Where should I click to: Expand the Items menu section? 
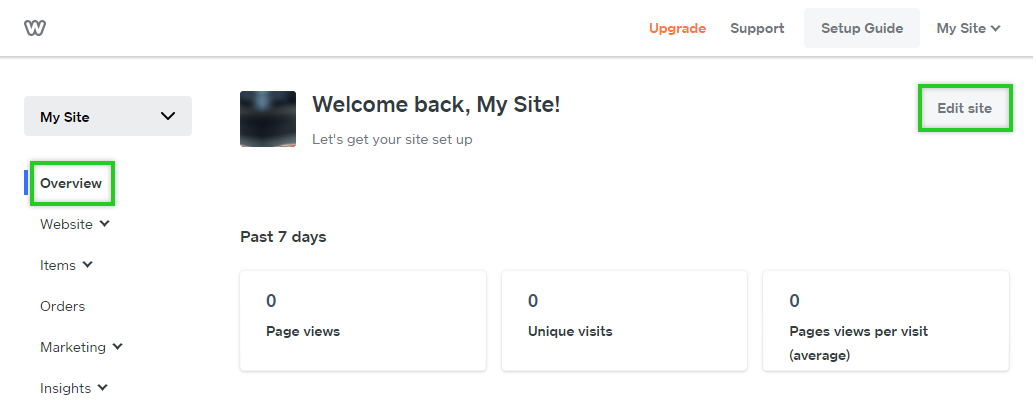coord(58,265)
